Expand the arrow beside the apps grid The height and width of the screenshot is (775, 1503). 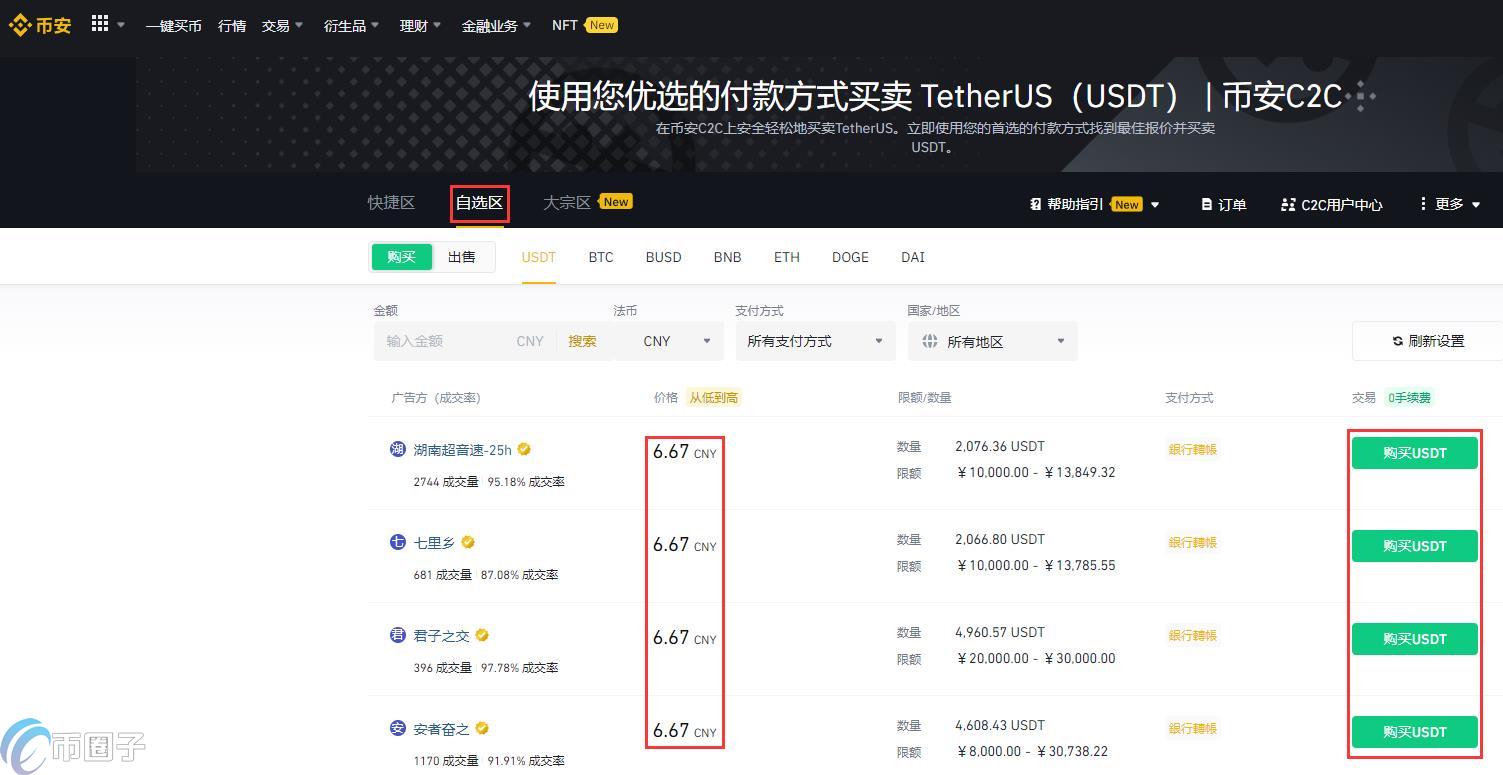point(121,25)
